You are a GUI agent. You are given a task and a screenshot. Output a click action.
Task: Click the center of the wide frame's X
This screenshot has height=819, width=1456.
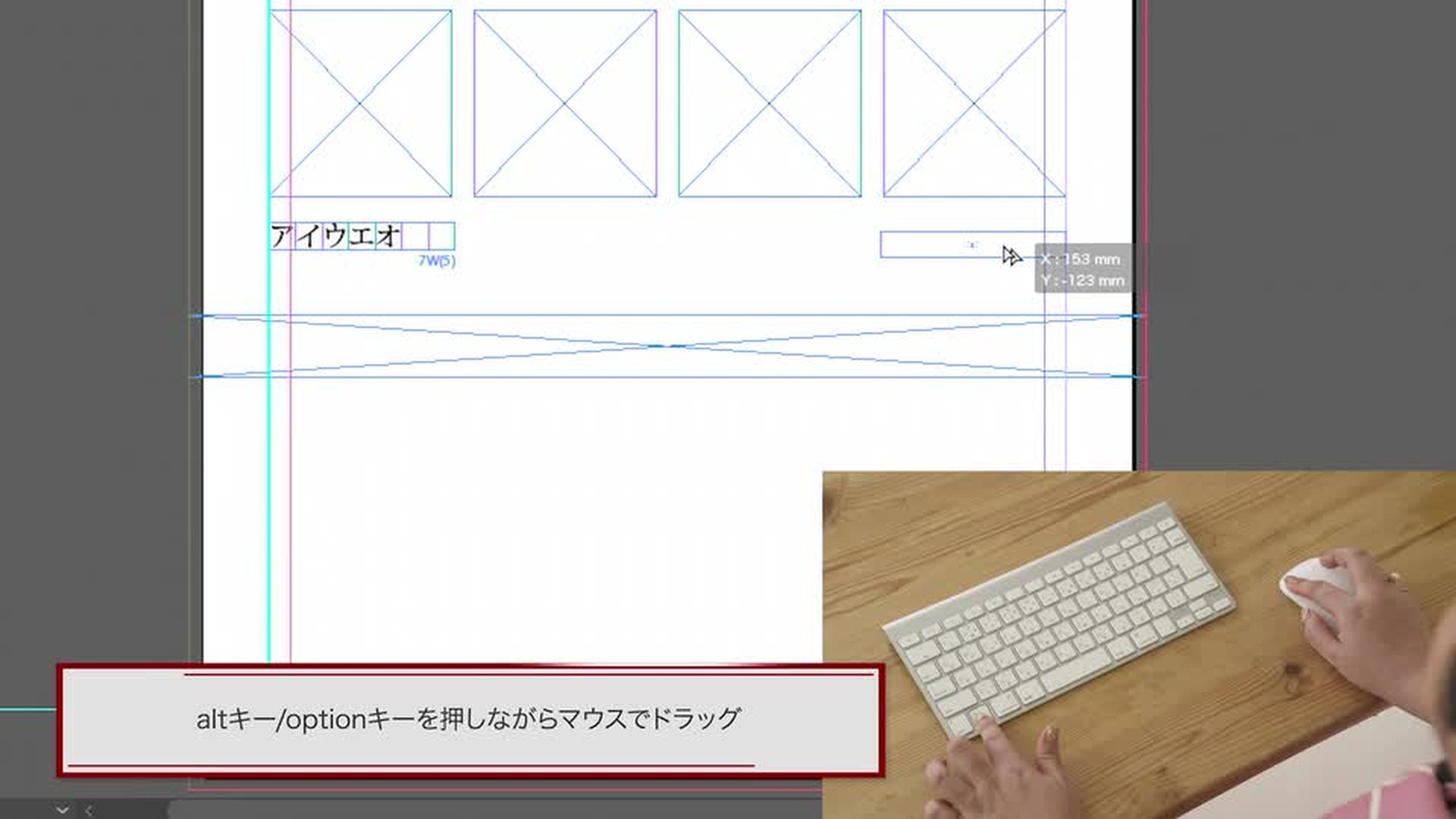667,346
